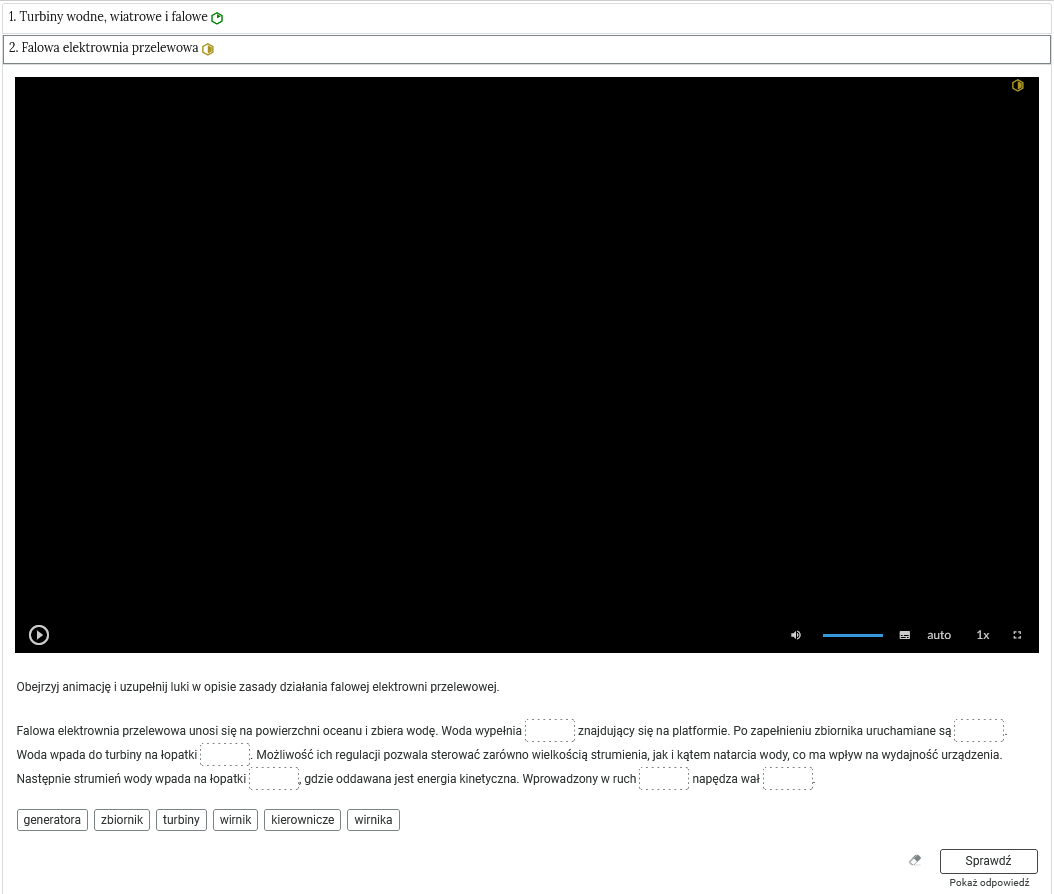The width and height of the screenshot is (1054, 894).
Task: Mute the video with the speaker icon
Action: tap(796, 635)
